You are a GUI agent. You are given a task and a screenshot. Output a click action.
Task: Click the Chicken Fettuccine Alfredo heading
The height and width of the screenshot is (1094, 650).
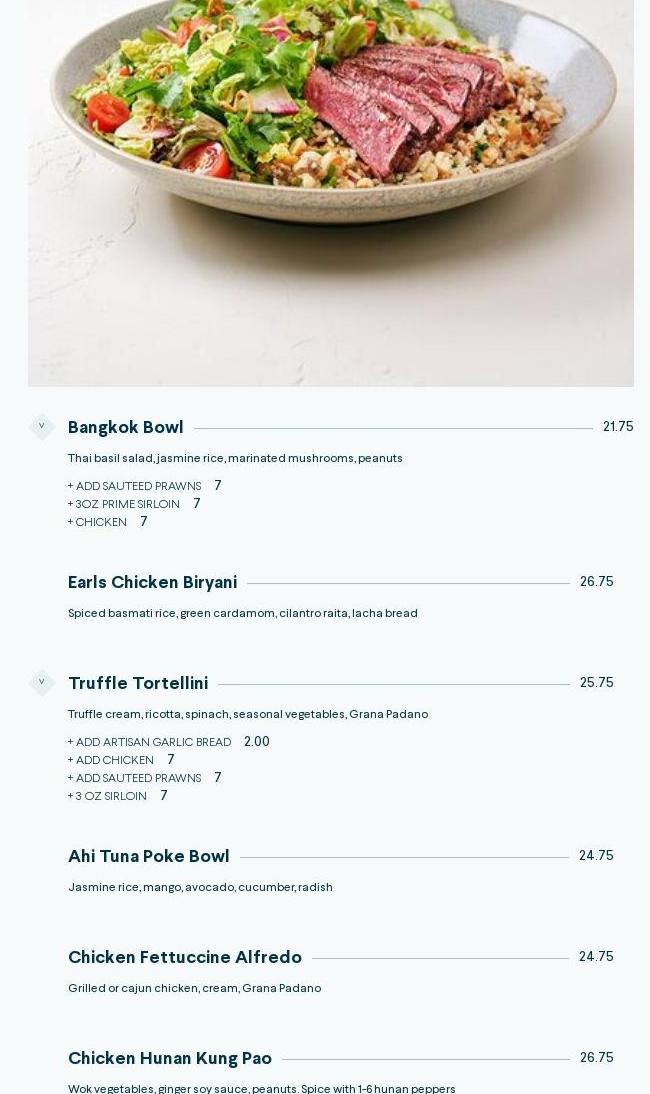(x=185, y=958)
